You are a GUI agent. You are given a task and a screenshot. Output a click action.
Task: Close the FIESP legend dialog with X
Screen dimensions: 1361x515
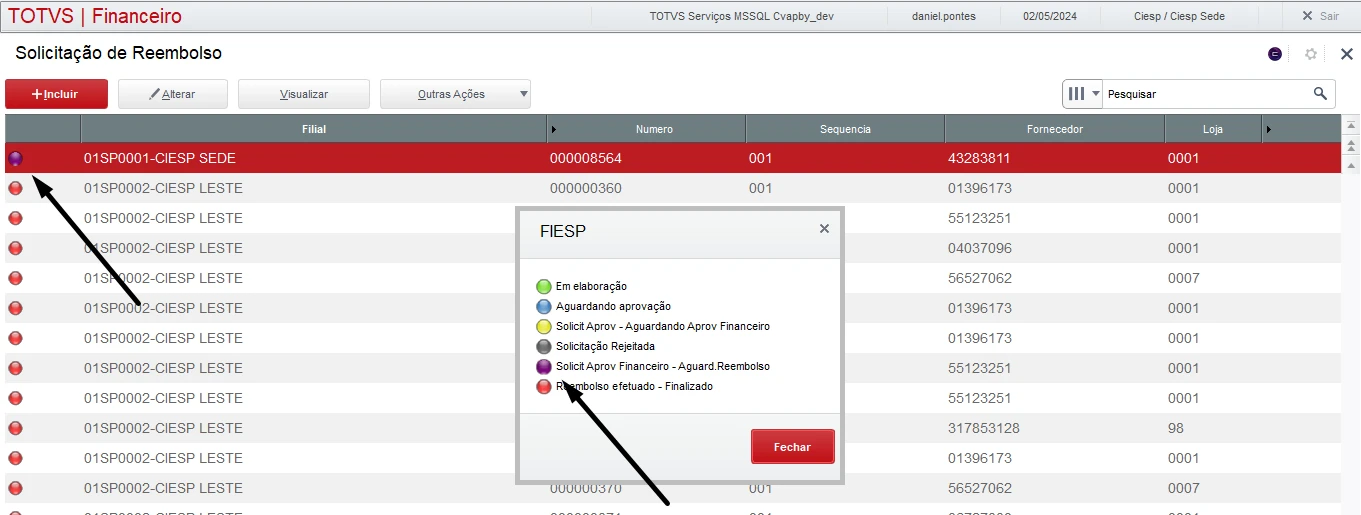click(824, 229)
